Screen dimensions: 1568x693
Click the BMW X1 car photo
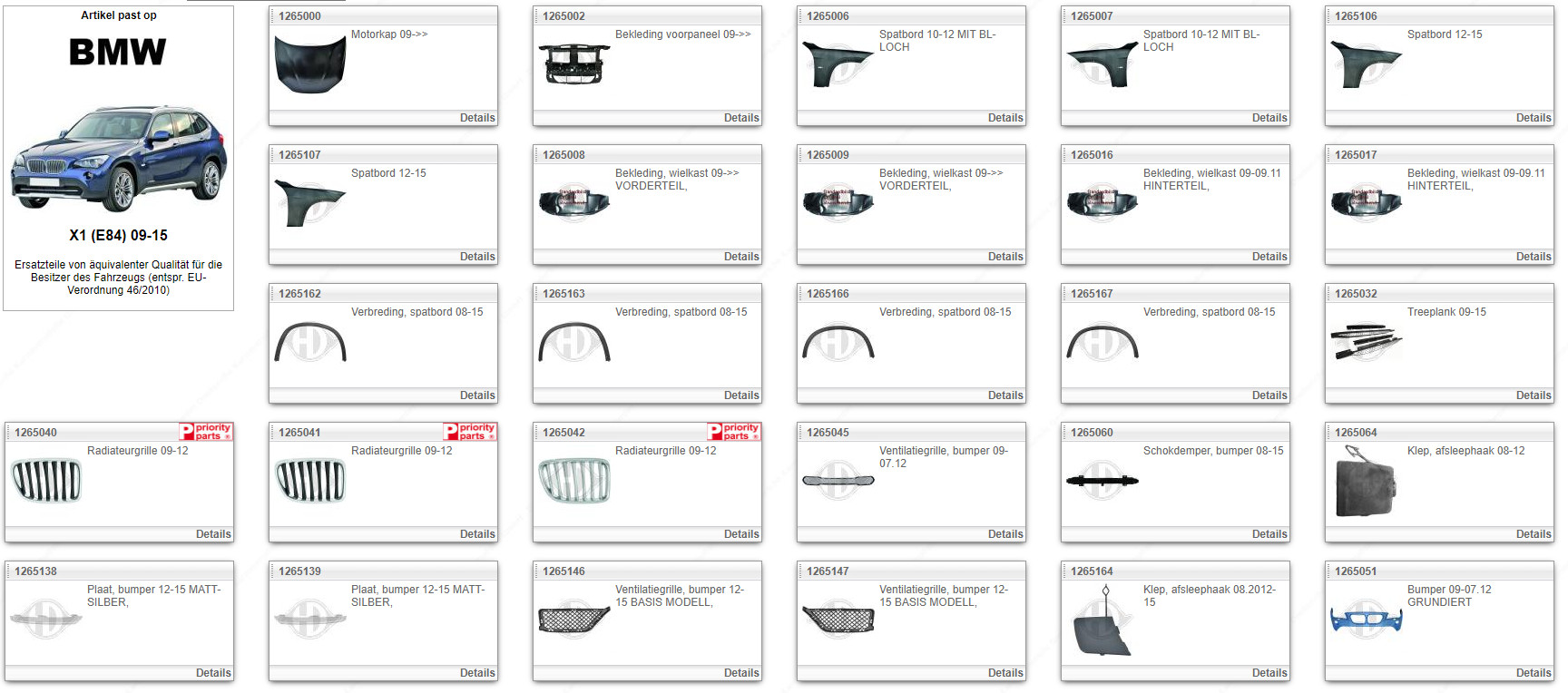click(x=119, y=158)
